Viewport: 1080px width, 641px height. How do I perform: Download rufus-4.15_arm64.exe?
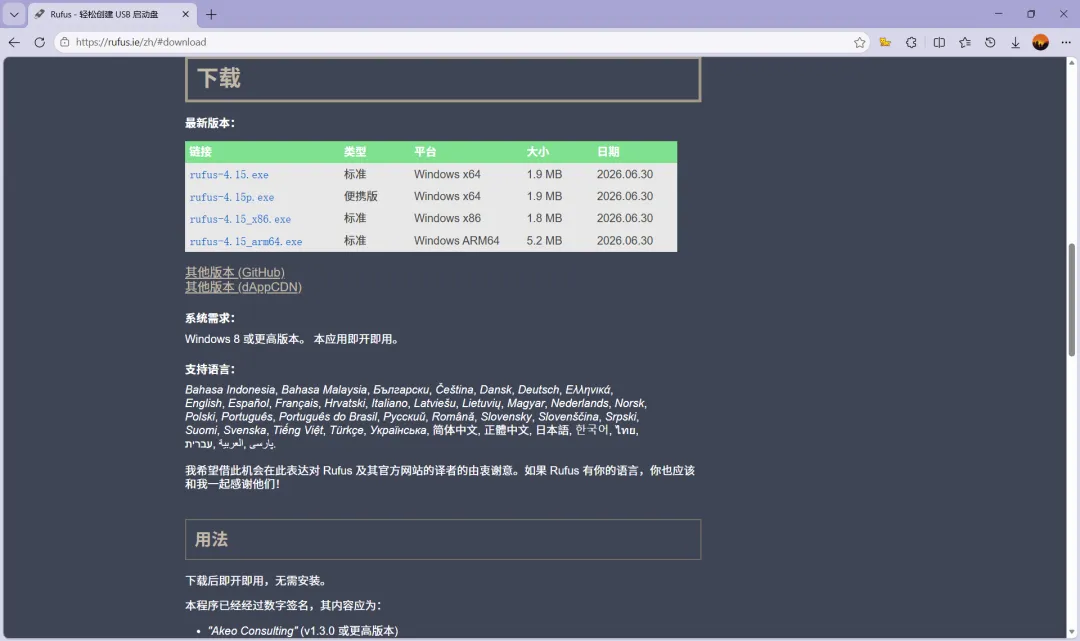tap(246, 242)
